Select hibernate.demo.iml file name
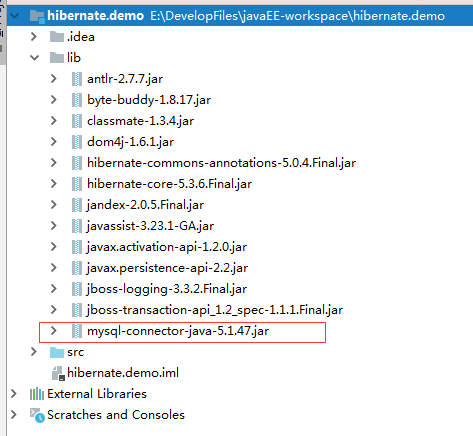 123,373
